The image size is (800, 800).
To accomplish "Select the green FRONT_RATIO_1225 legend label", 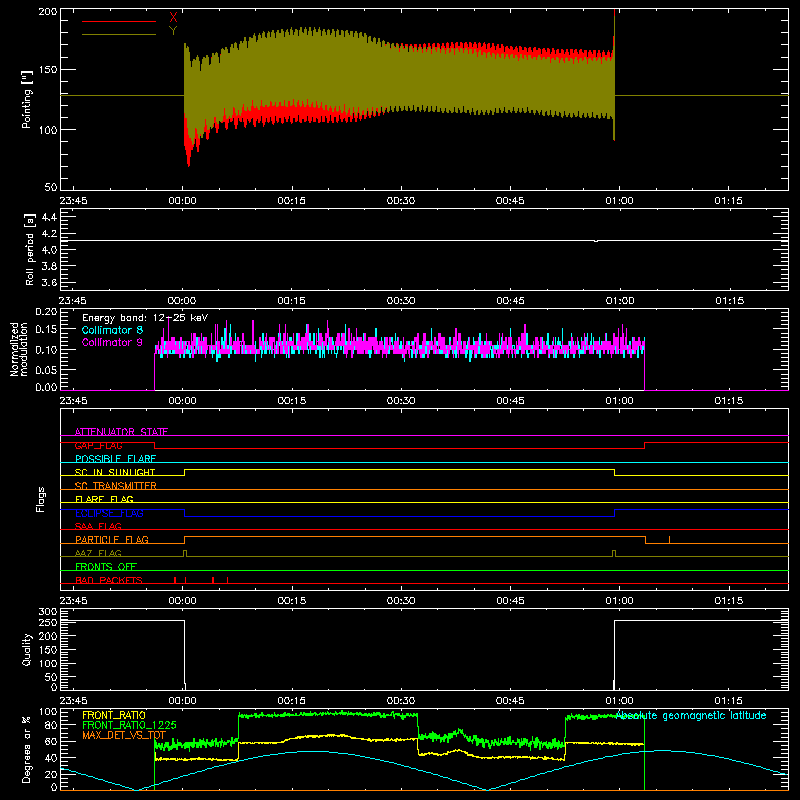I will 129,725.
